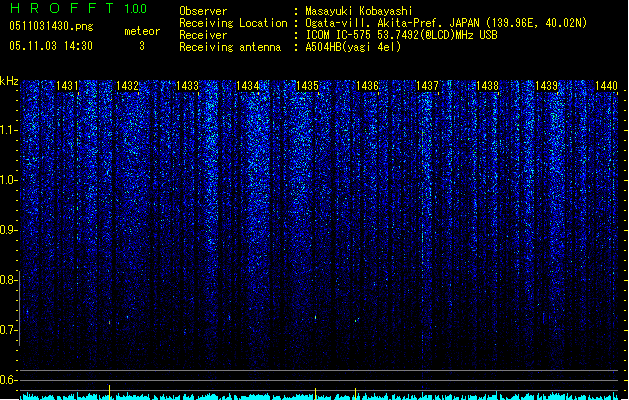Click the yellow meteor marker below 1435
Viewport: 629px width, 400px height.
315,394
